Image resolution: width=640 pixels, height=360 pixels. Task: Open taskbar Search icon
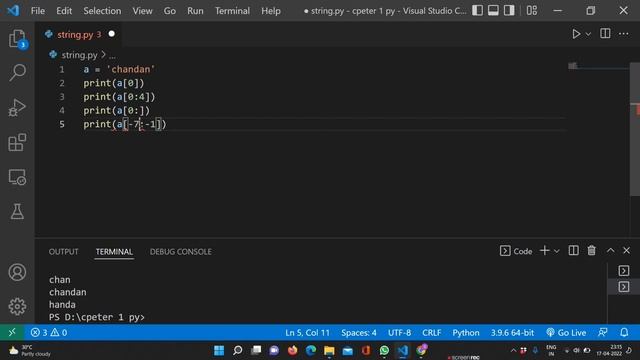237,351
